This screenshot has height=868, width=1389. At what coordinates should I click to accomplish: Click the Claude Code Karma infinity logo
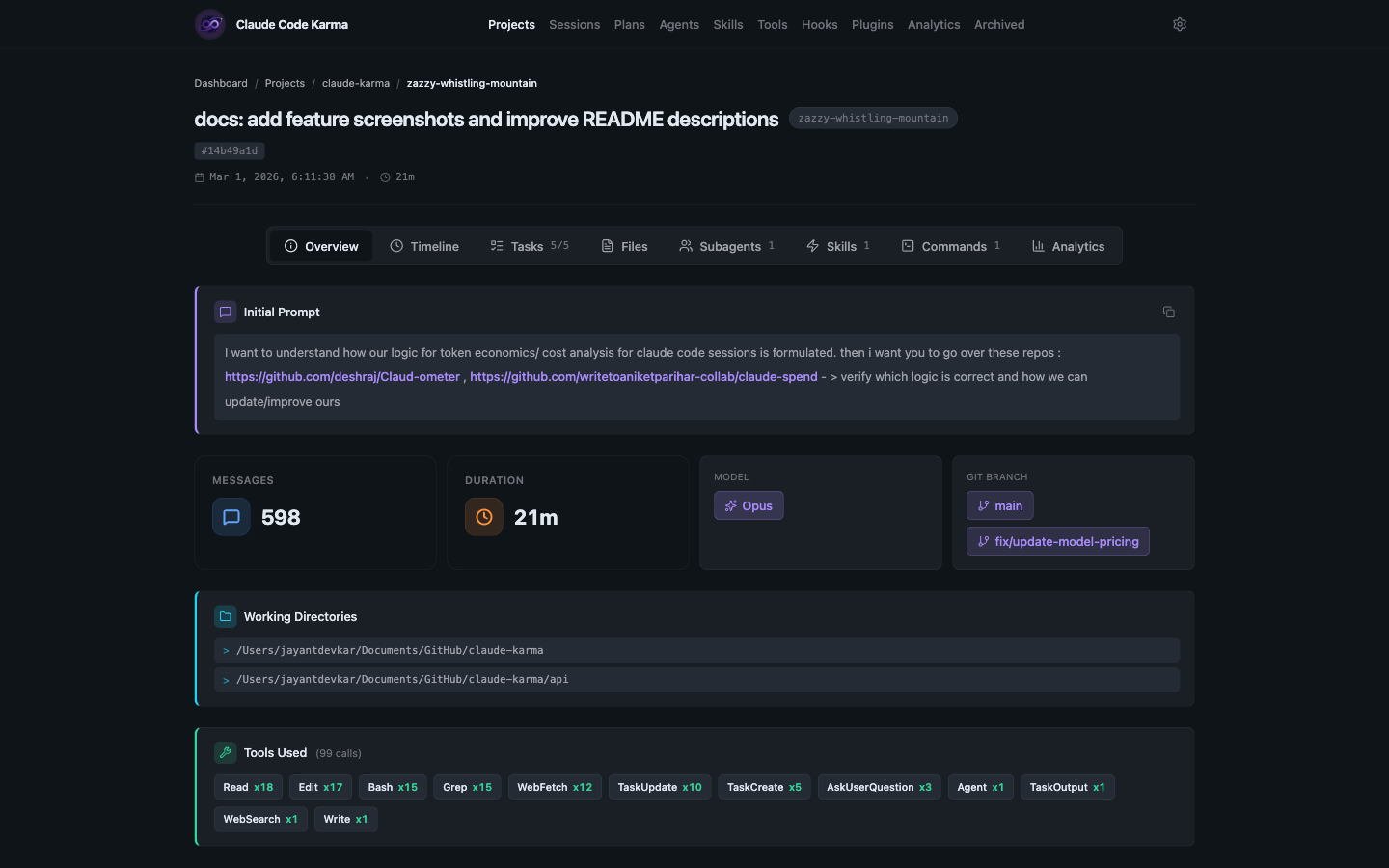pos(210,24)
